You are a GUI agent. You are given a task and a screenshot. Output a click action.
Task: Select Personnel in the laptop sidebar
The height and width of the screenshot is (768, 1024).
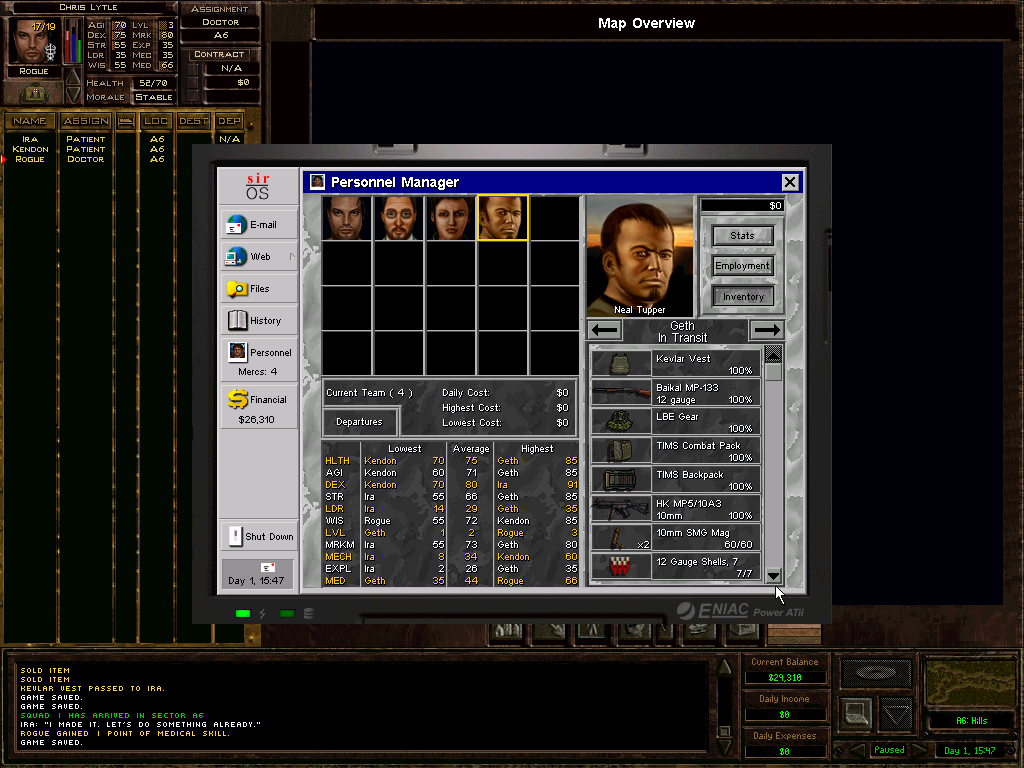tap(259, 359)
